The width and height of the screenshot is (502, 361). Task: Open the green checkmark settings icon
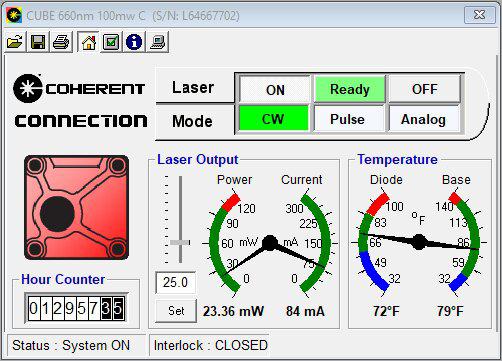111,42
